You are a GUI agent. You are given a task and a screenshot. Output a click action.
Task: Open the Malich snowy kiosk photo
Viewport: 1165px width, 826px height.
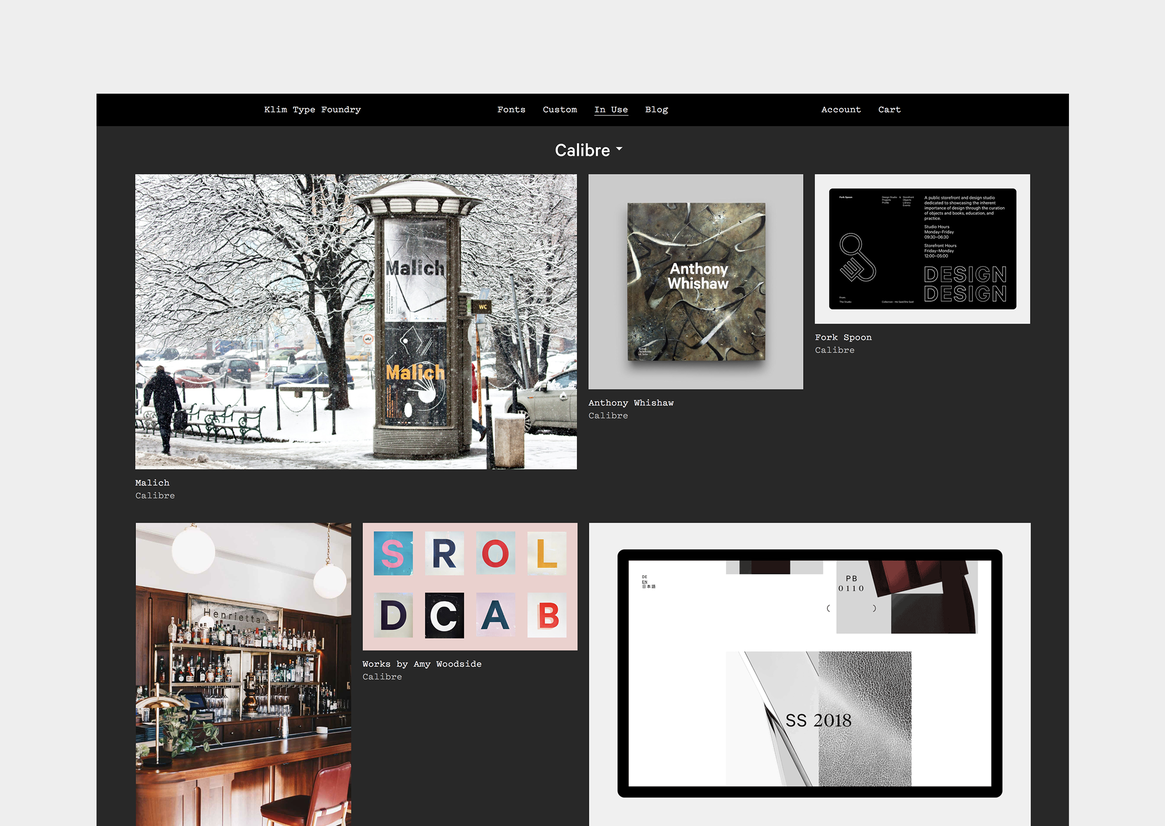pos(356,322)
